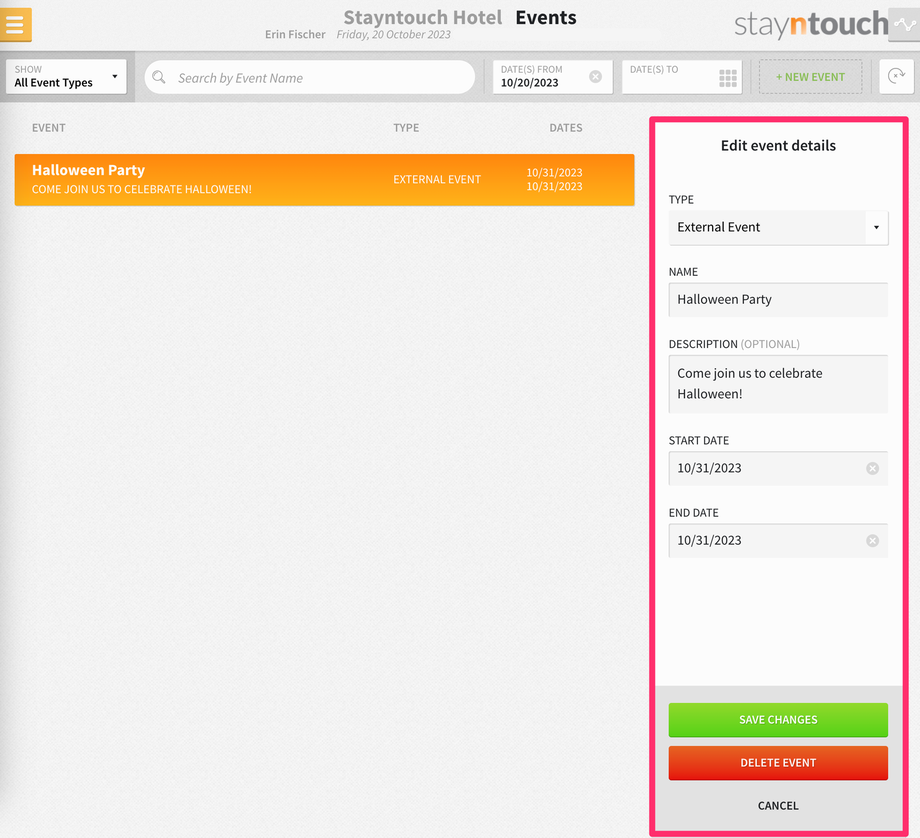
Task: Click the Events page heading
Action: 546,18
